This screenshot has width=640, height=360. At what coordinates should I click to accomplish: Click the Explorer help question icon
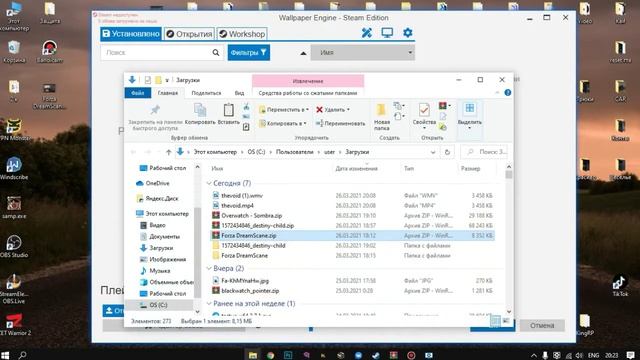point(508,93)
